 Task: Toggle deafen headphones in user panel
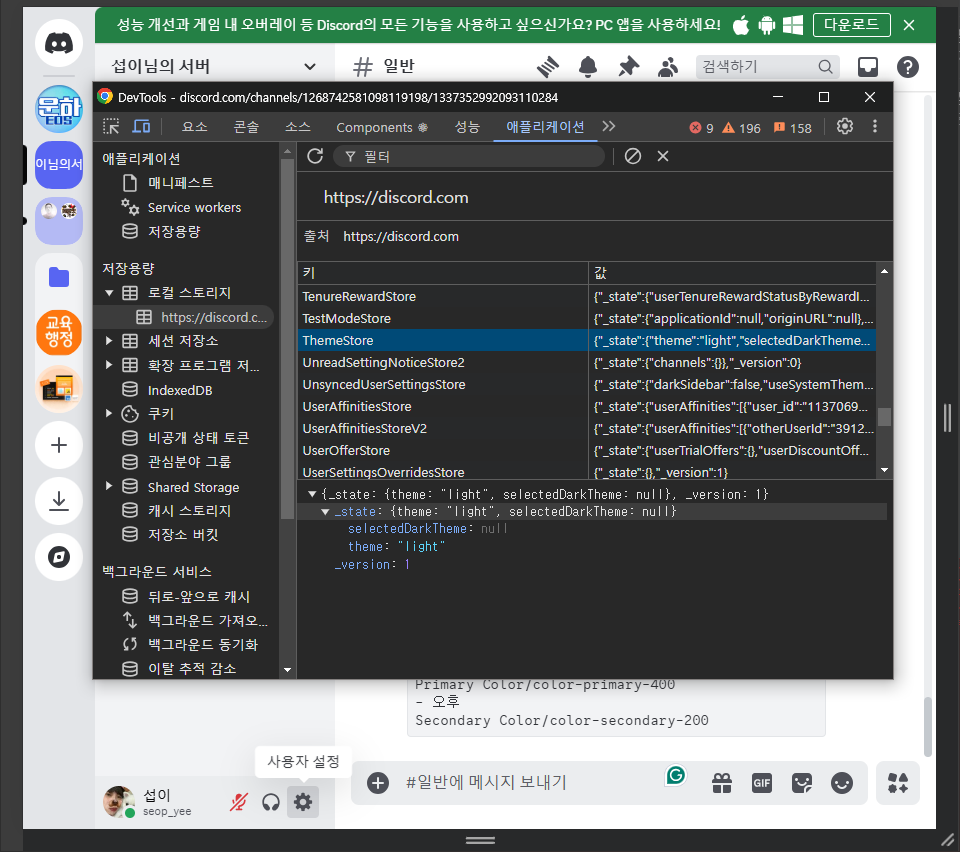click(271, 802)
